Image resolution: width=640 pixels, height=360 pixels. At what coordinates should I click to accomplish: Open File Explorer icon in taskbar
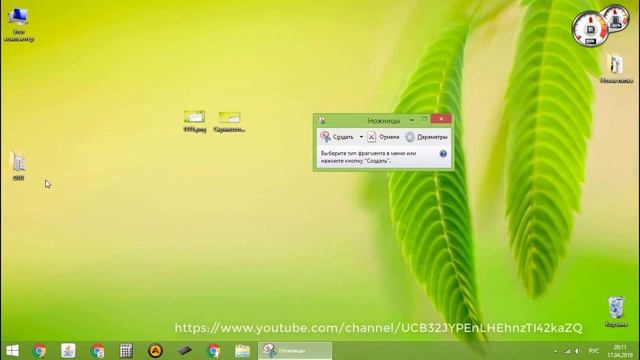coord(242,351)
